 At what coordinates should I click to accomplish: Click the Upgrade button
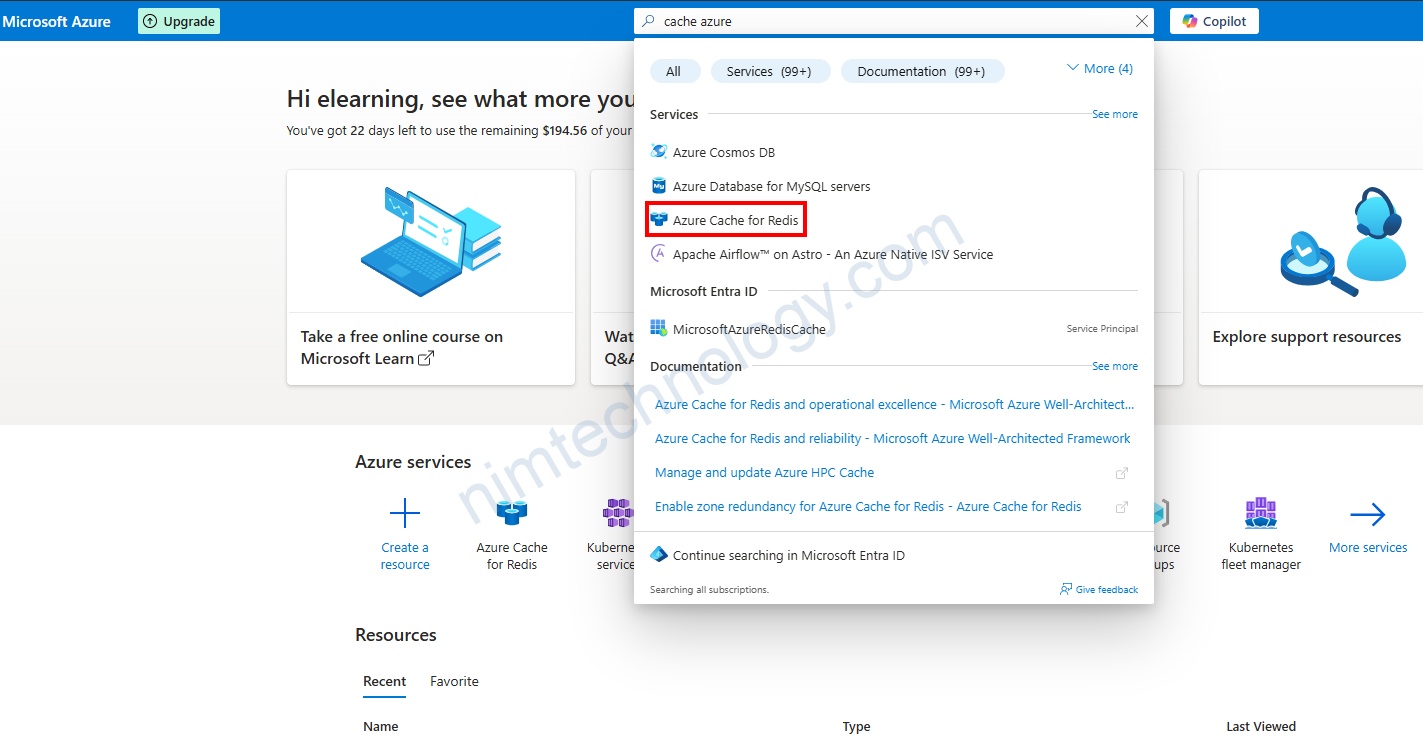[x=179, y=21]
